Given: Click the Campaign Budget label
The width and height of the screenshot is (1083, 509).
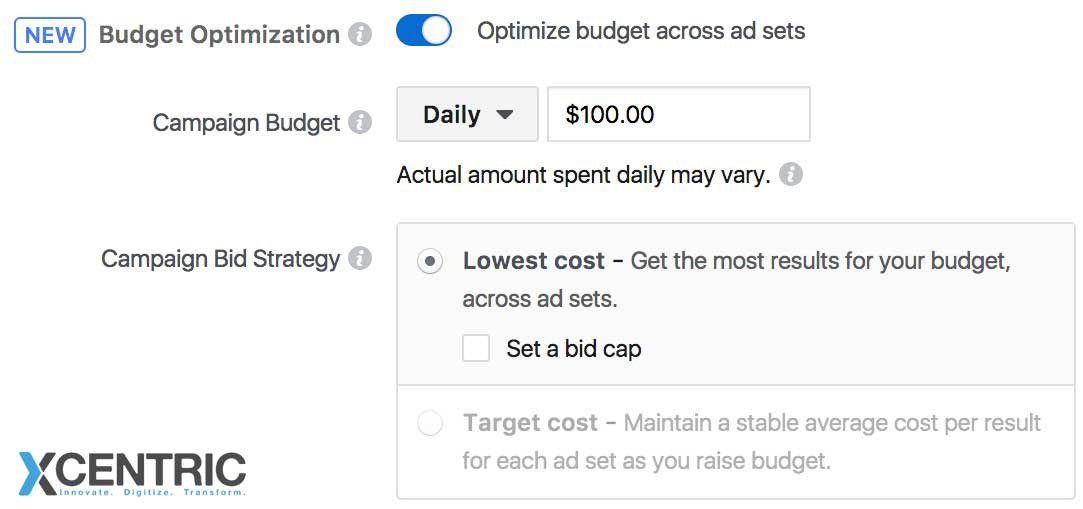Looking at the screenshot, I should click(x=246, y=123).
